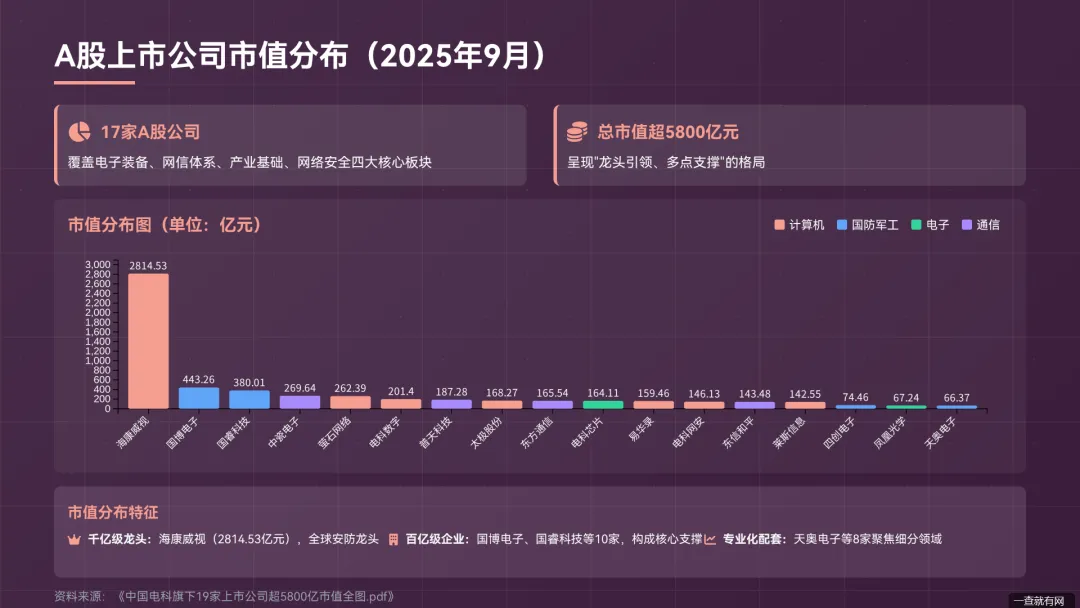
Task: Click the 太极股份 axis label
Action: (x=486, y=432)
